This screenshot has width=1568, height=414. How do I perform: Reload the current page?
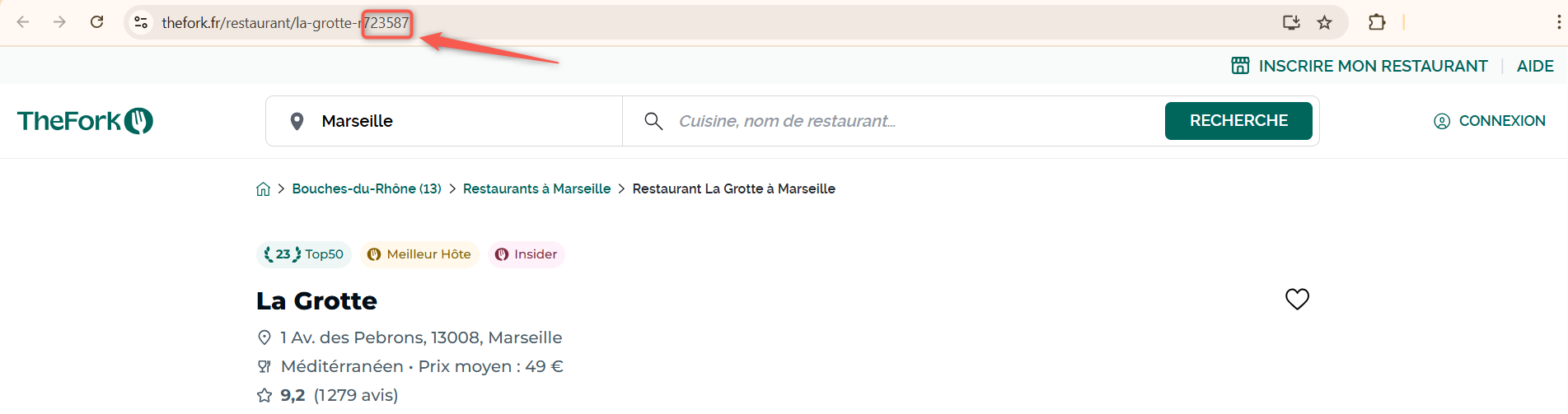pyautogui.click(x=96, y=22)
